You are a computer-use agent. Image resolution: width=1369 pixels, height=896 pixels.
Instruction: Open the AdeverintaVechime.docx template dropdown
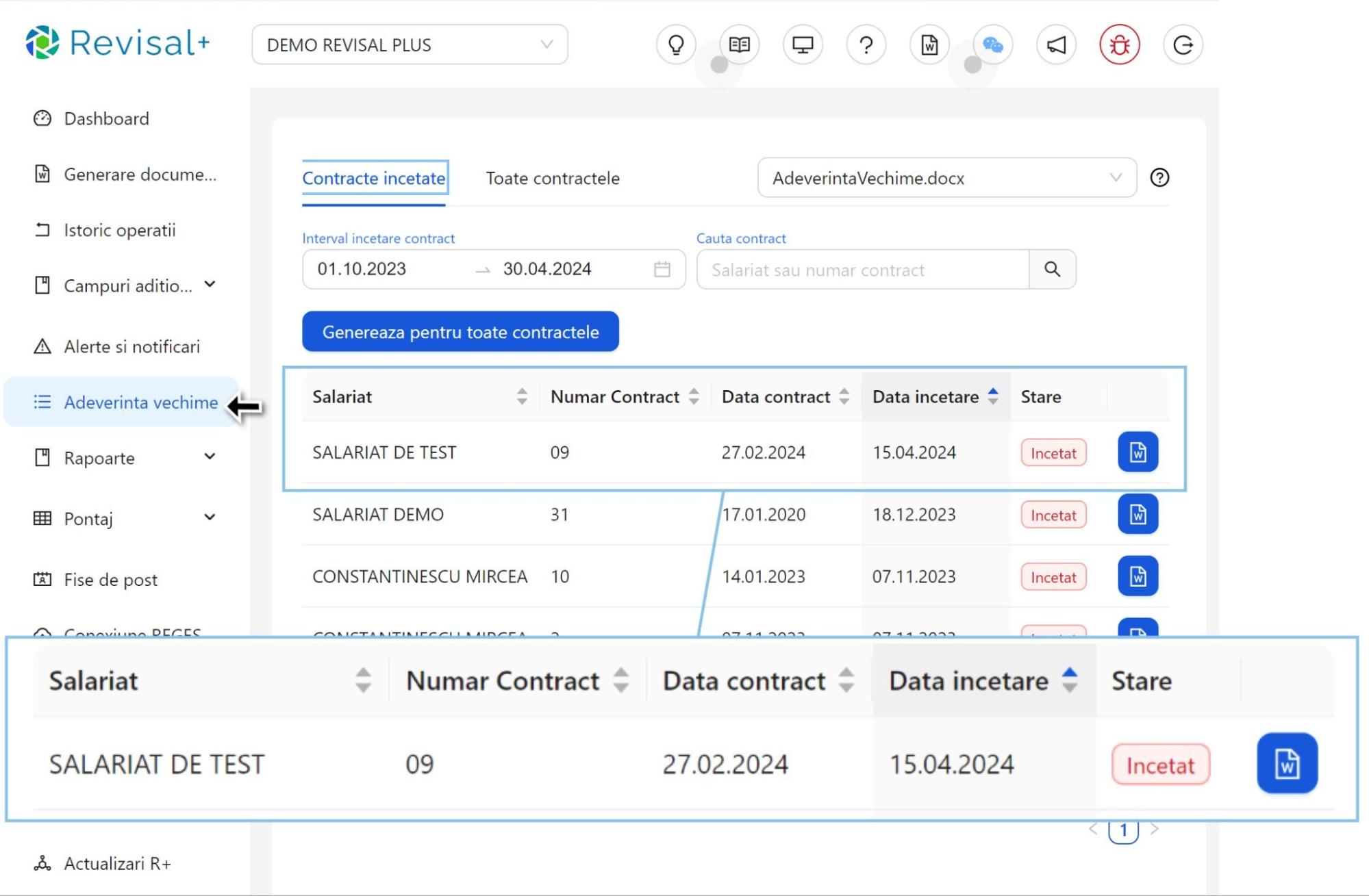pos(946,178)
